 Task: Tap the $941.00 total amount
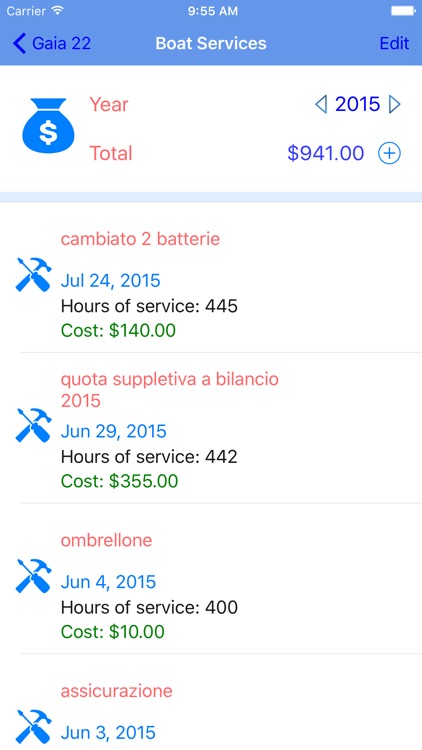(325, 153)
